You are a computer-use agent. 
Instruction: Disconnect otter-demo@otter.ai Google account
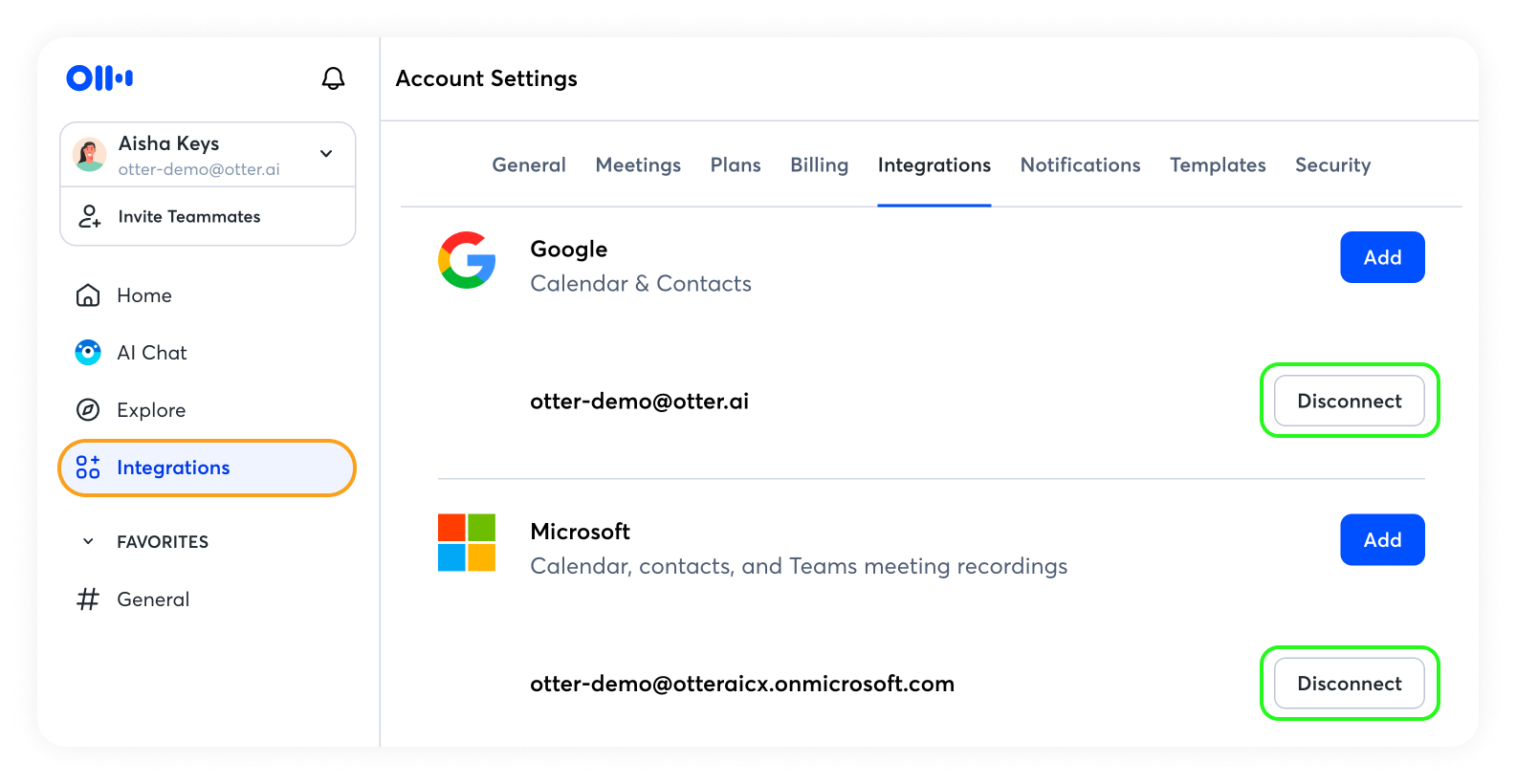click(x=1349, y=401)
